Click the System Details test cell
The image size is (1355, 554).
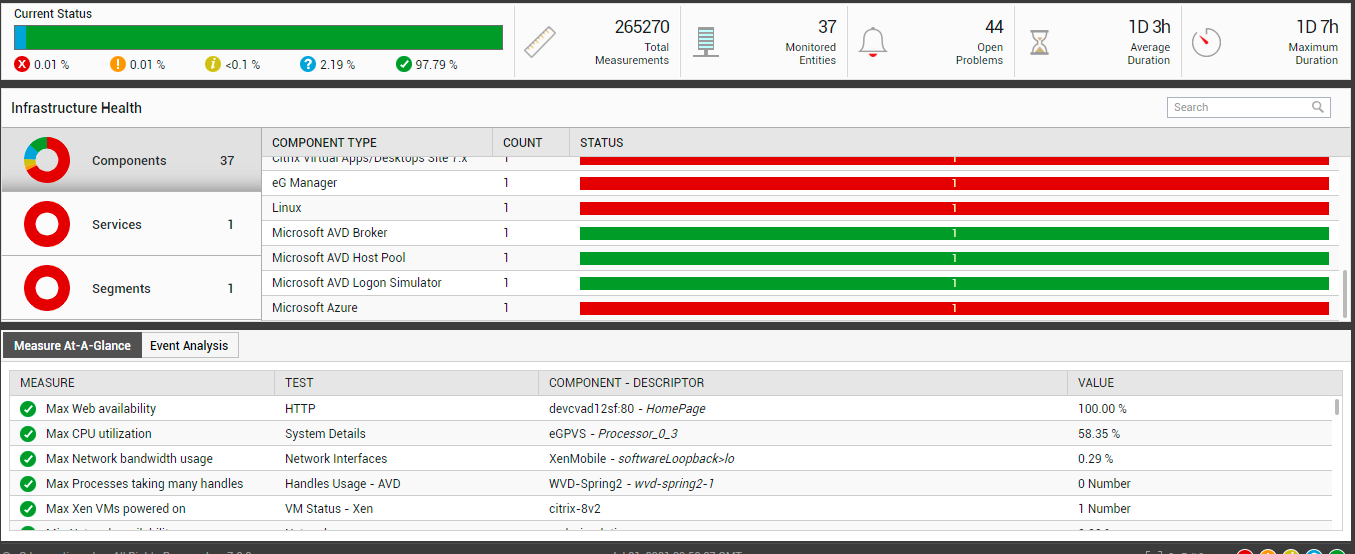coord(325,434)
